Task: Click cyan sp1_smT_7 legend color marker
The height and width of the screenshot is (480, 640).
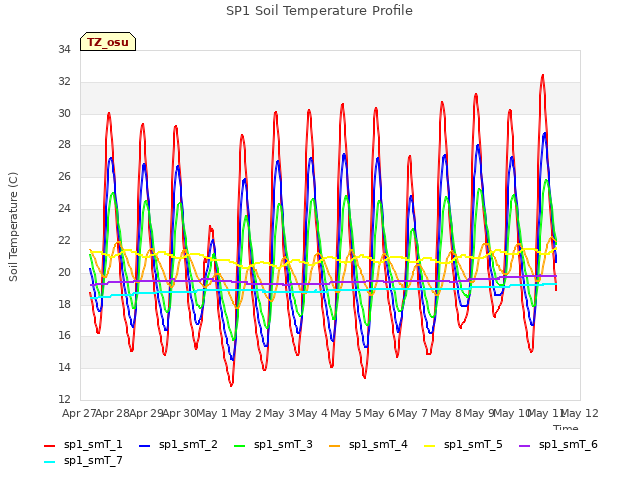Action: 49,462
